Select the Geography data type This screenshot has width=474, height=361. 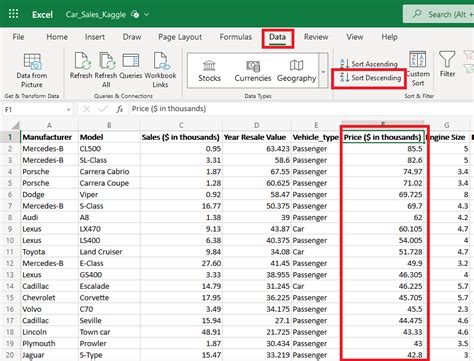tap(296, 71)
